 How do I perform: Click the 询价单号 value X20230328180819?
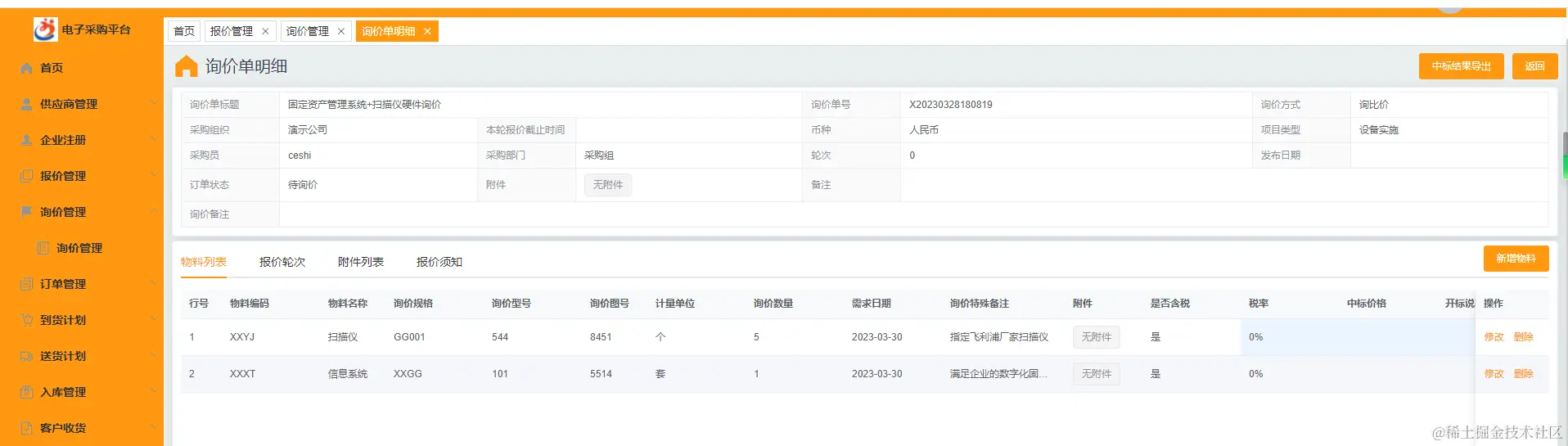tap(951, 105)
